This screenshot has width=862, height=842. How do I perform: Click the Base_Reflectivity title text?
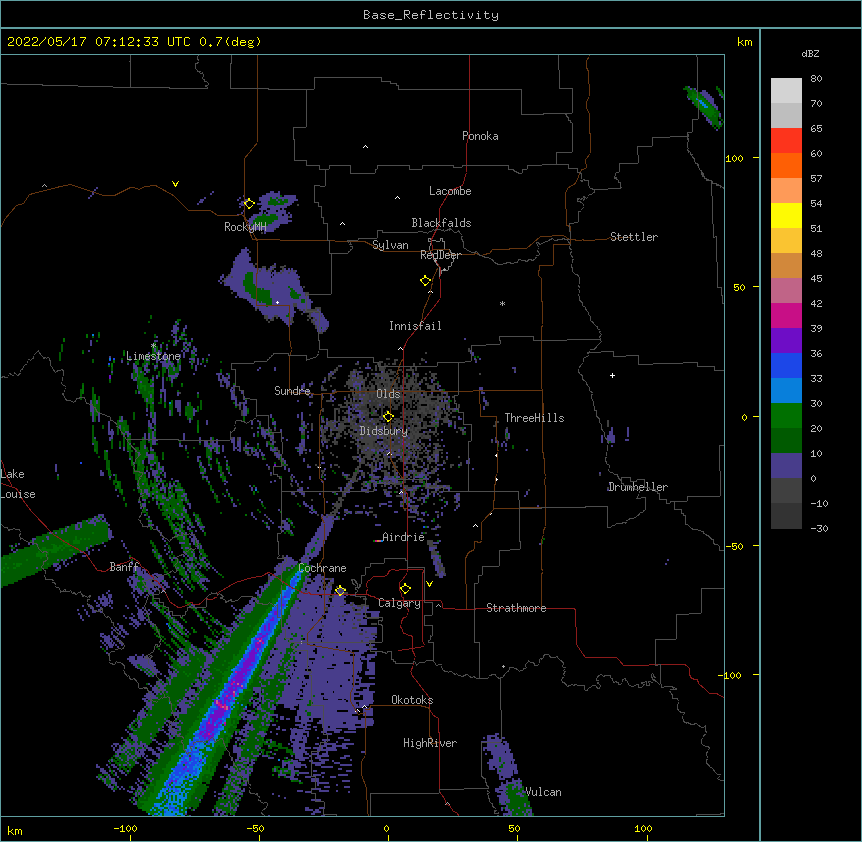pyautogui.click(x=431, y=15)
